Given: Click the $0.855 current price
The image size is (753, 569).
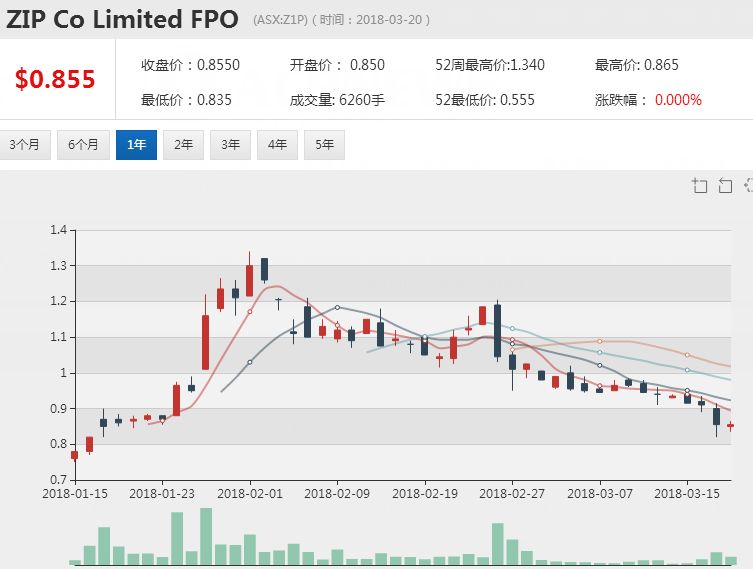Looking at the screenshot, I should coord(55,79).
